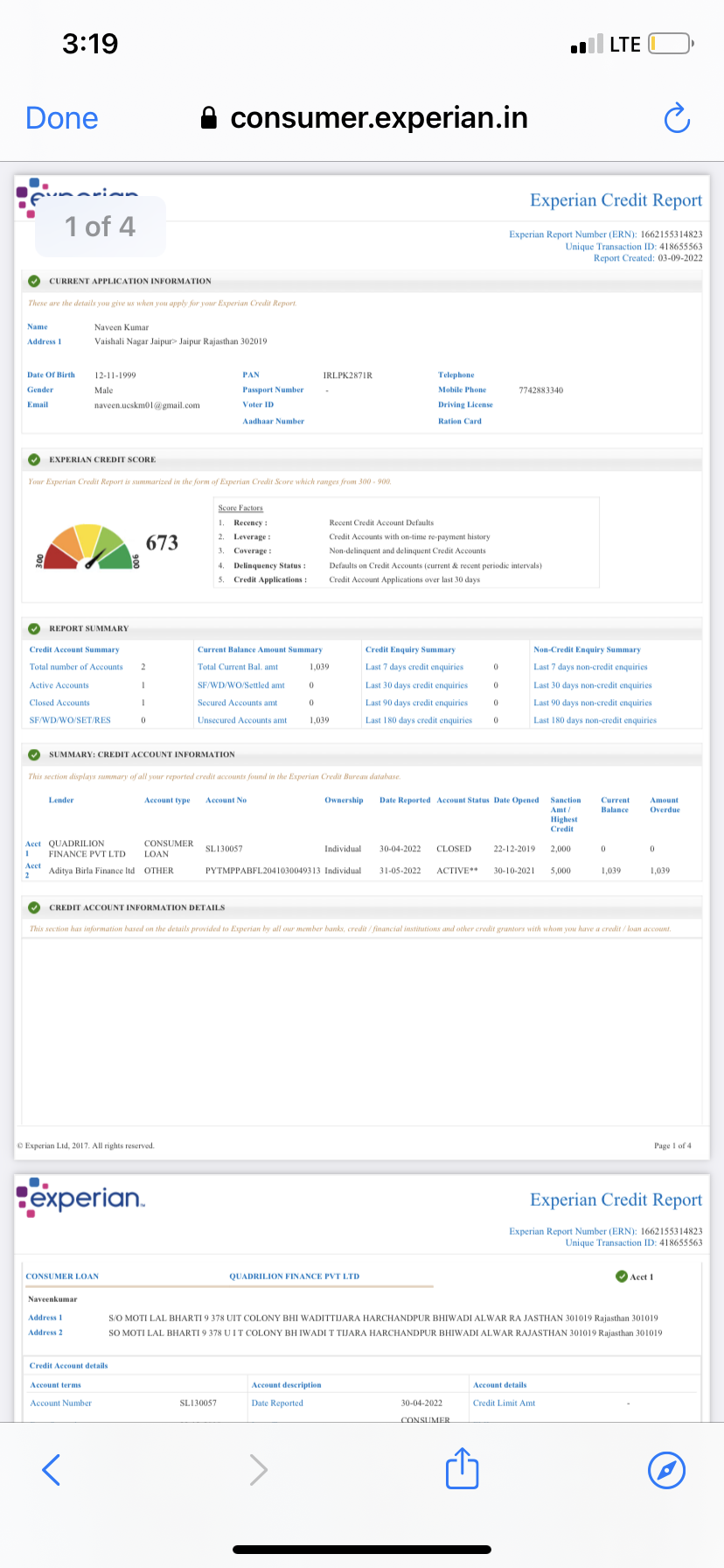724x1568 pixels.
Task: Select account number SL130057 on page two
Action: [x=198, y=1403]
